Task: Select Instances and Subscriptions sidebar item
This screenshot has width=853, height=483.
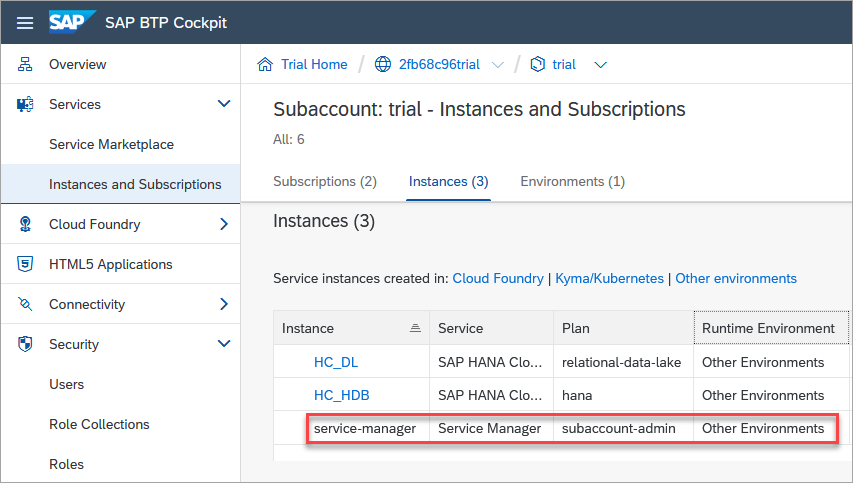Action: click(x=121, y=184)
